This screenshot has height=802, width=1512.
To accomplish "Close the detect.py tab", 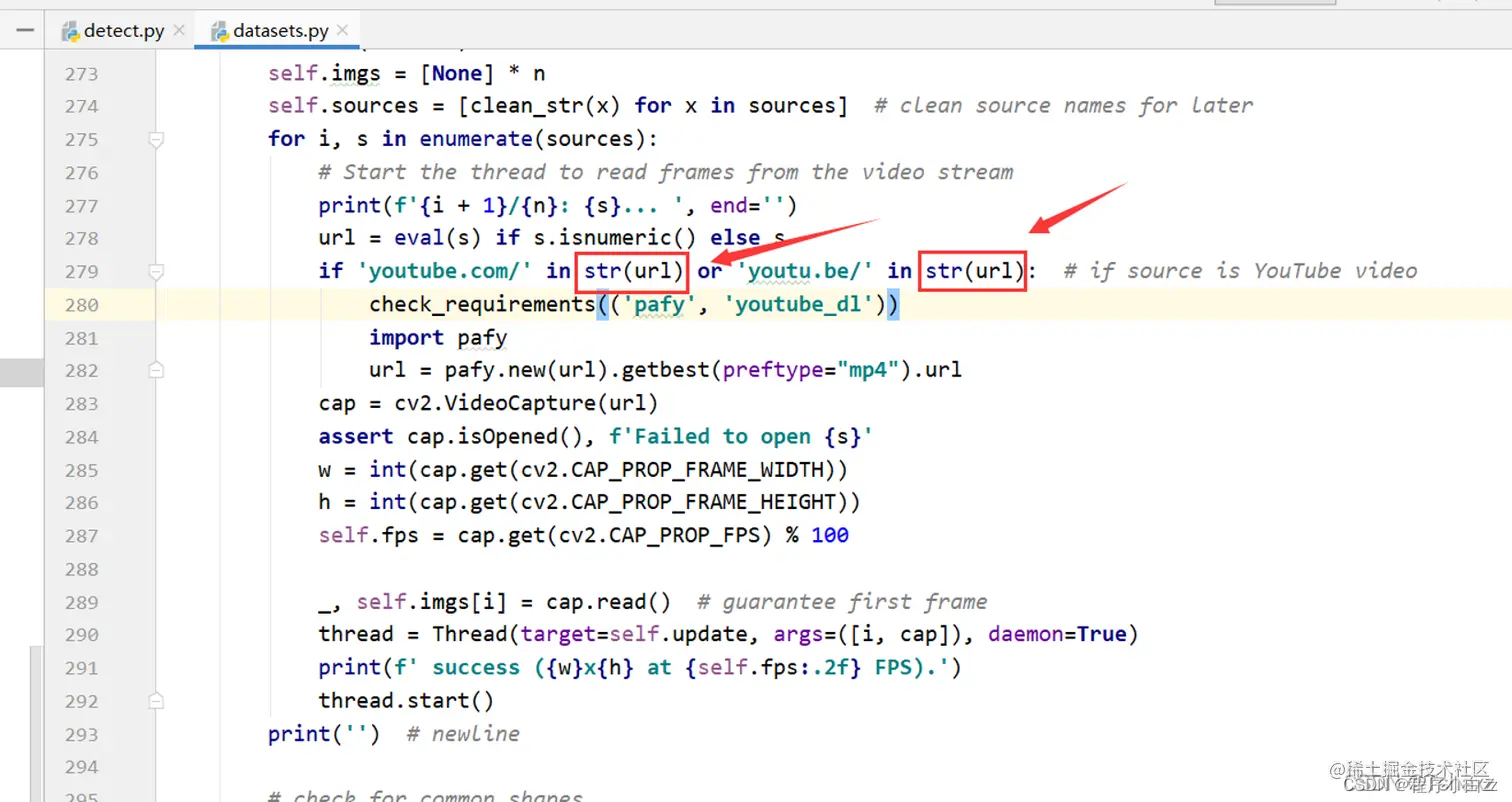I will (179, 31).
